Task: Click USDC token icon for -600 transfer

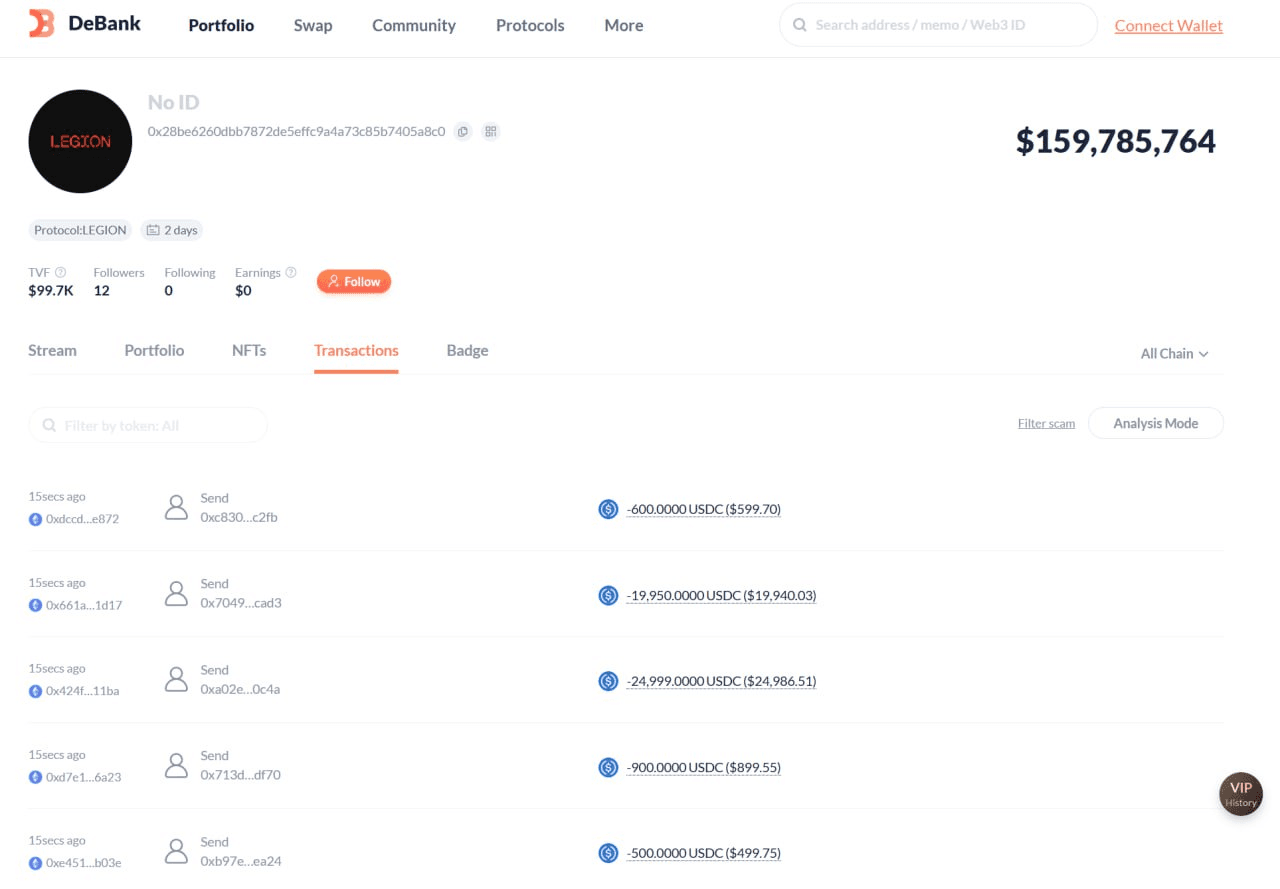Action: coord(608,509)
